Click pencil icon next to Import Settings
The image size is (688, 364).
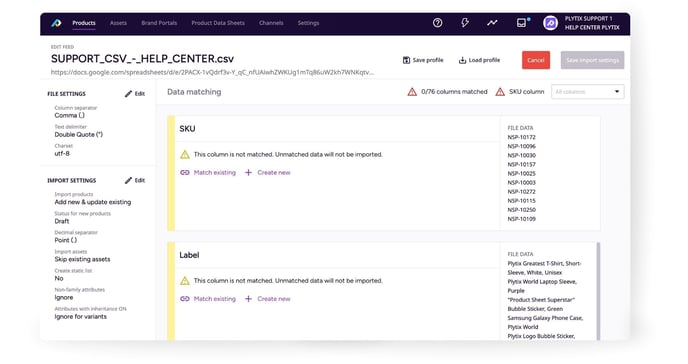coord(128,180)
